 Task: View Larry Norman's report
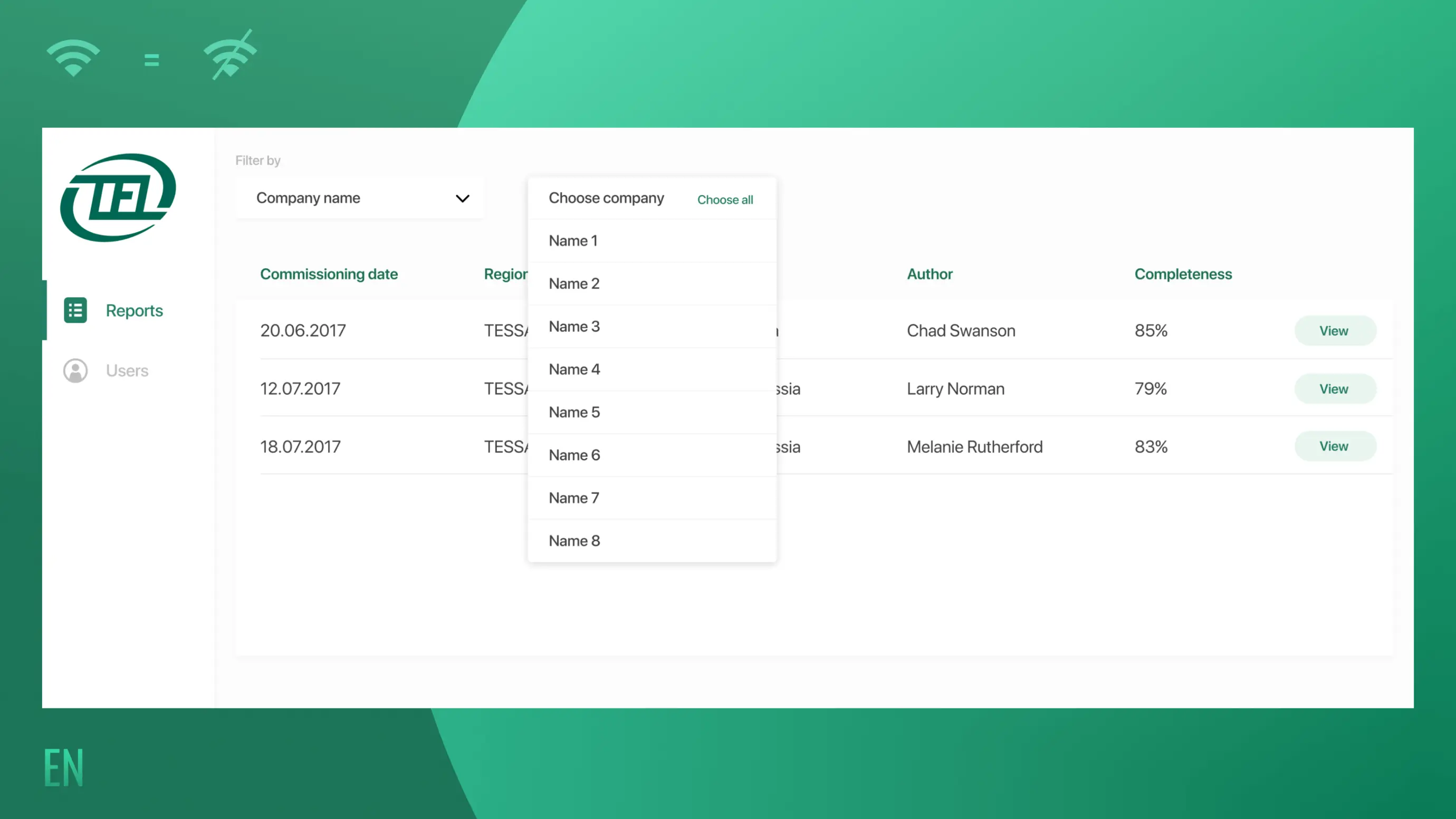click(1335, 389)
